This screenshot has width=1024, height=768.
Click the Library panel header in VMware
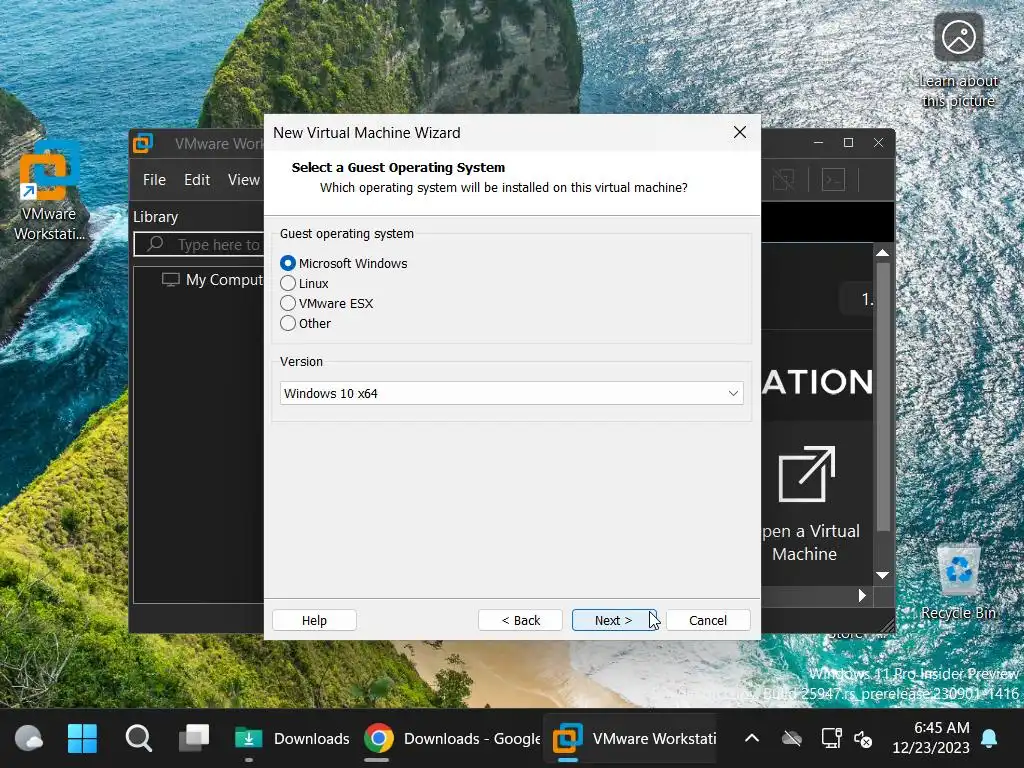[155, 217]
